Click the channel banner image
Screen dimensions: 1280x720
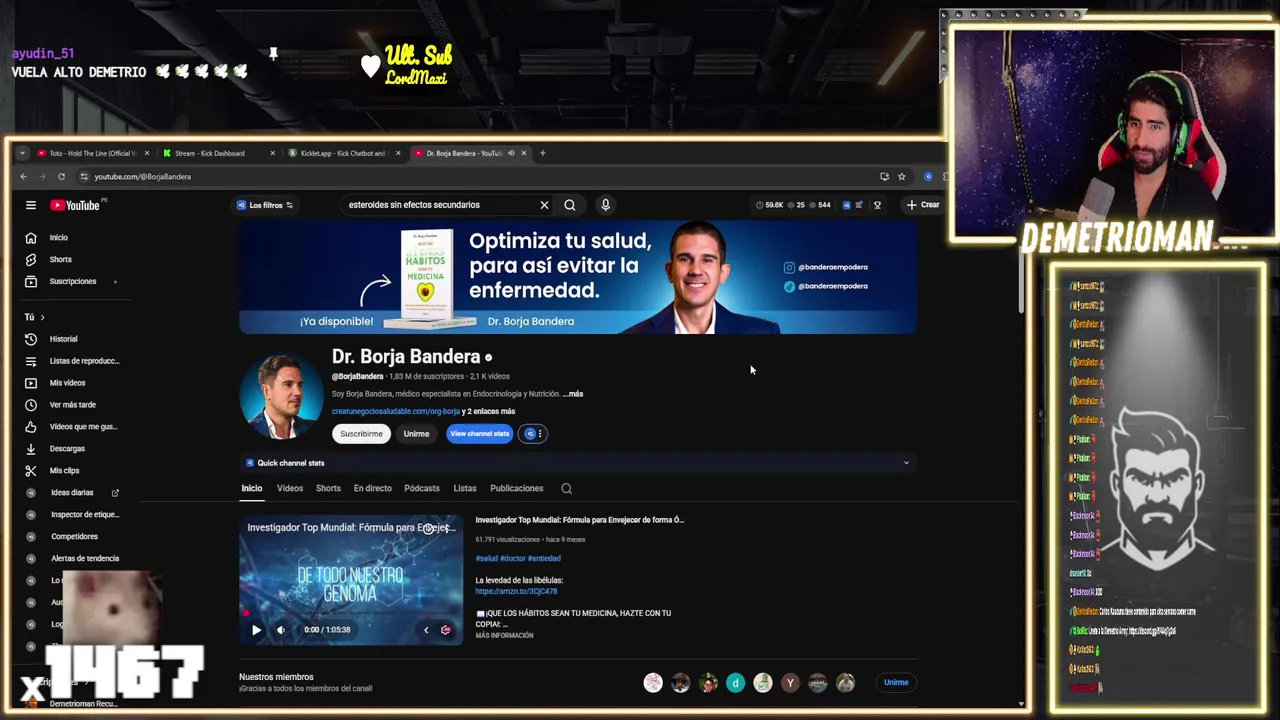click(578, 277)
